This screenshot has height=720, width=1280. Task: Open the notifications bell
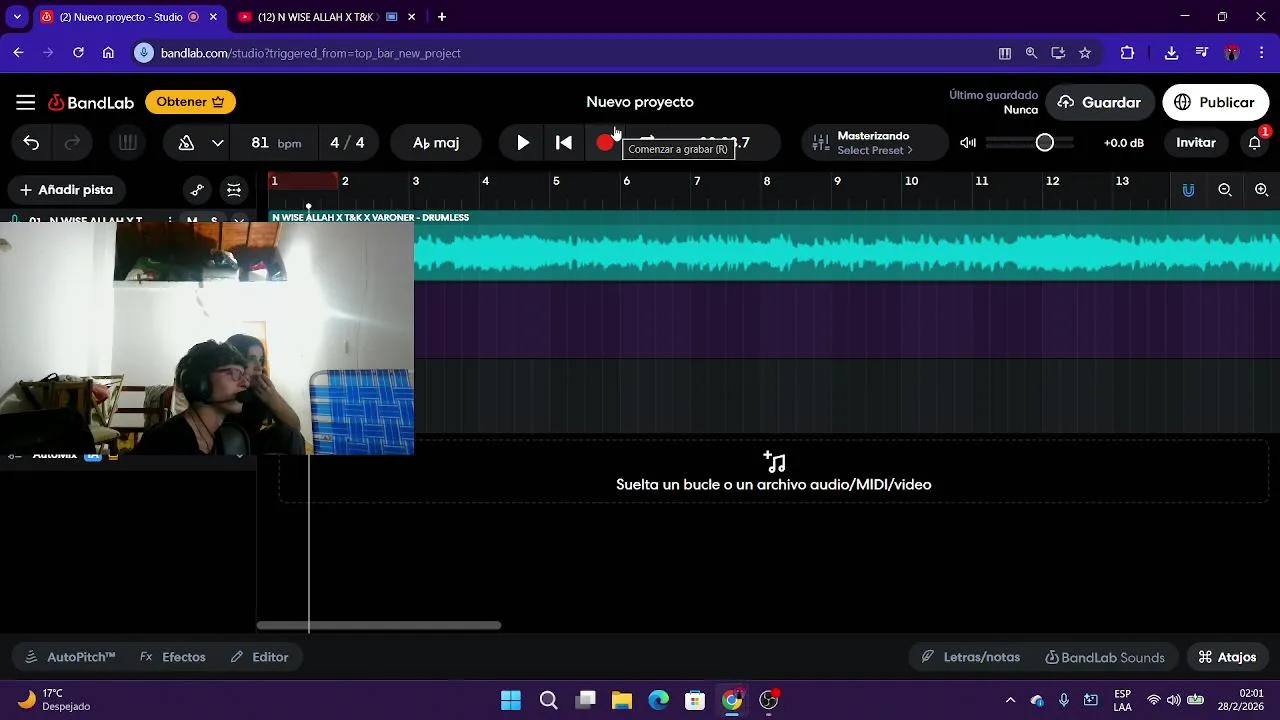1255,143
